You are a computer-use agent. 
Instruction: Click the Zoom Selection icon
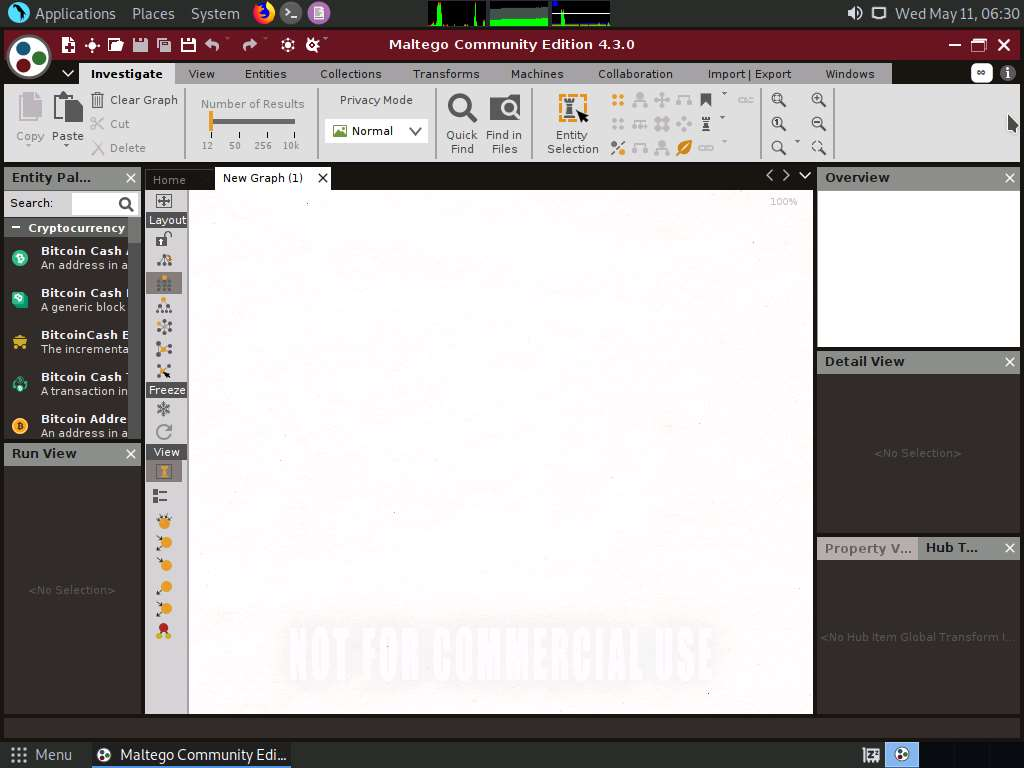point(818,148)
